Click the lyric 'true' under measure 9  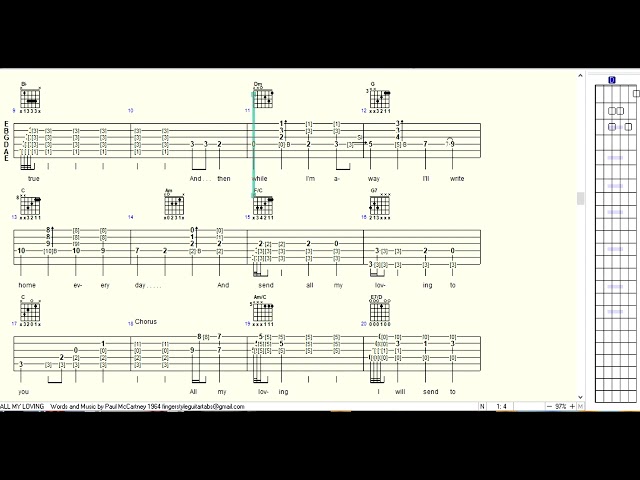click(x=33, y=179)
